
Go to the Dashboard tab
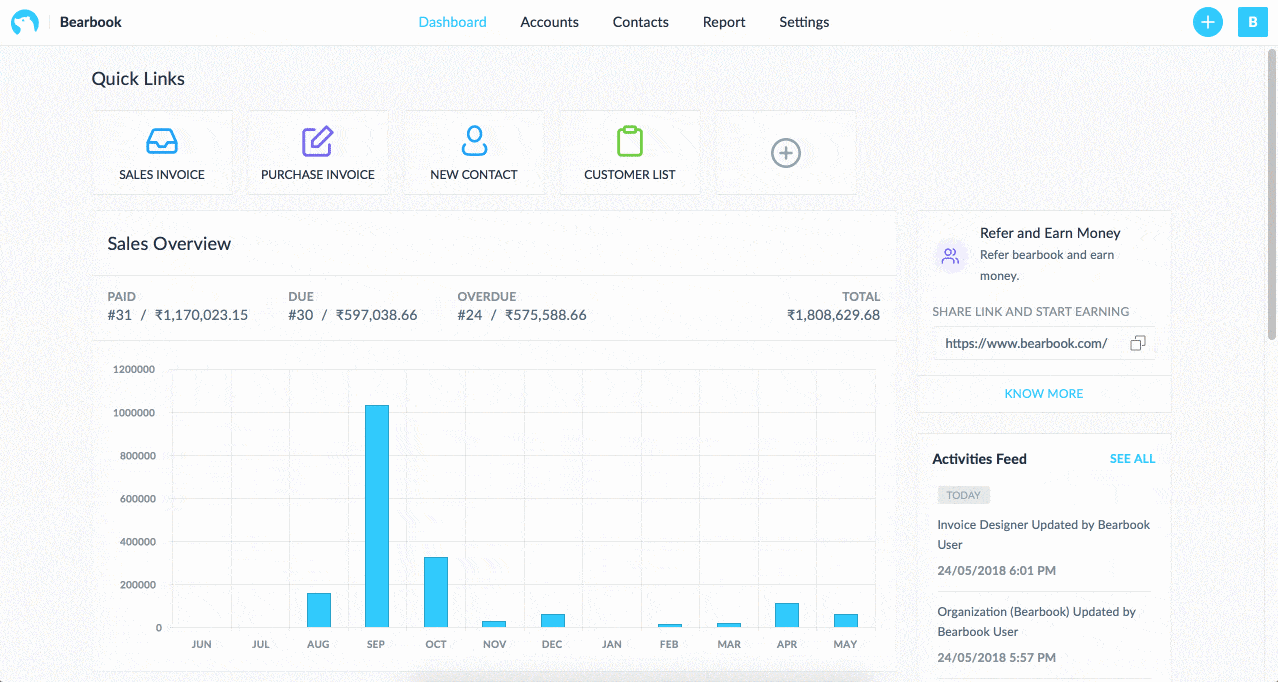452,22
